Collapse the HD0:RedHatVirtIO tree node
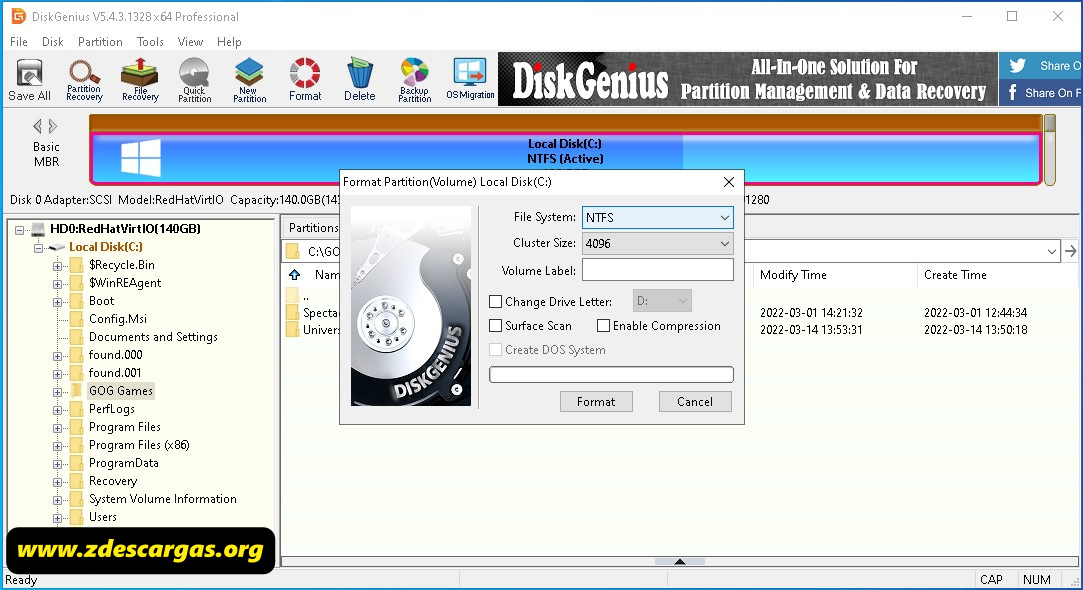 point(20,229)
